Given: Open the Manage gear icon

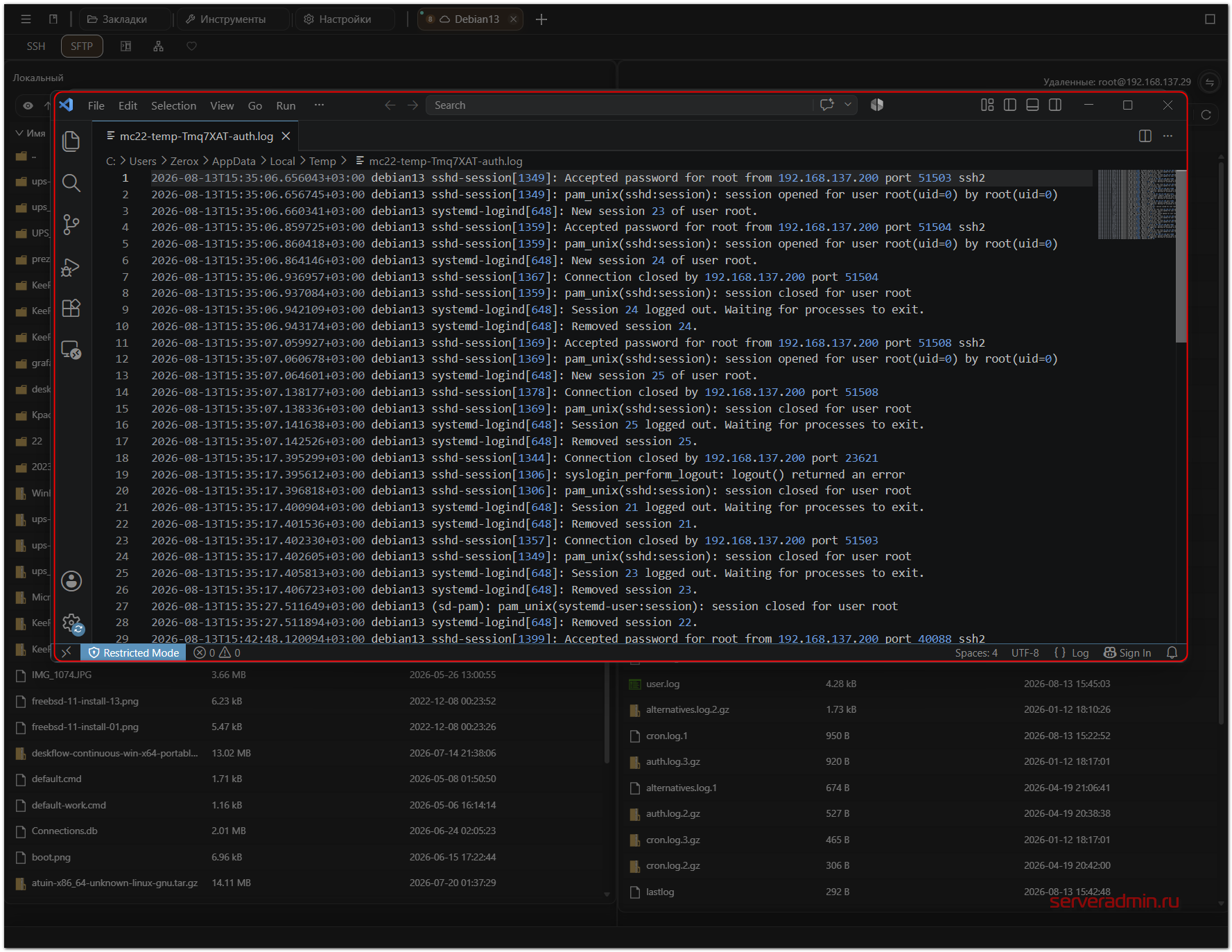Looking at the screenshot, I should click(71, 623).
